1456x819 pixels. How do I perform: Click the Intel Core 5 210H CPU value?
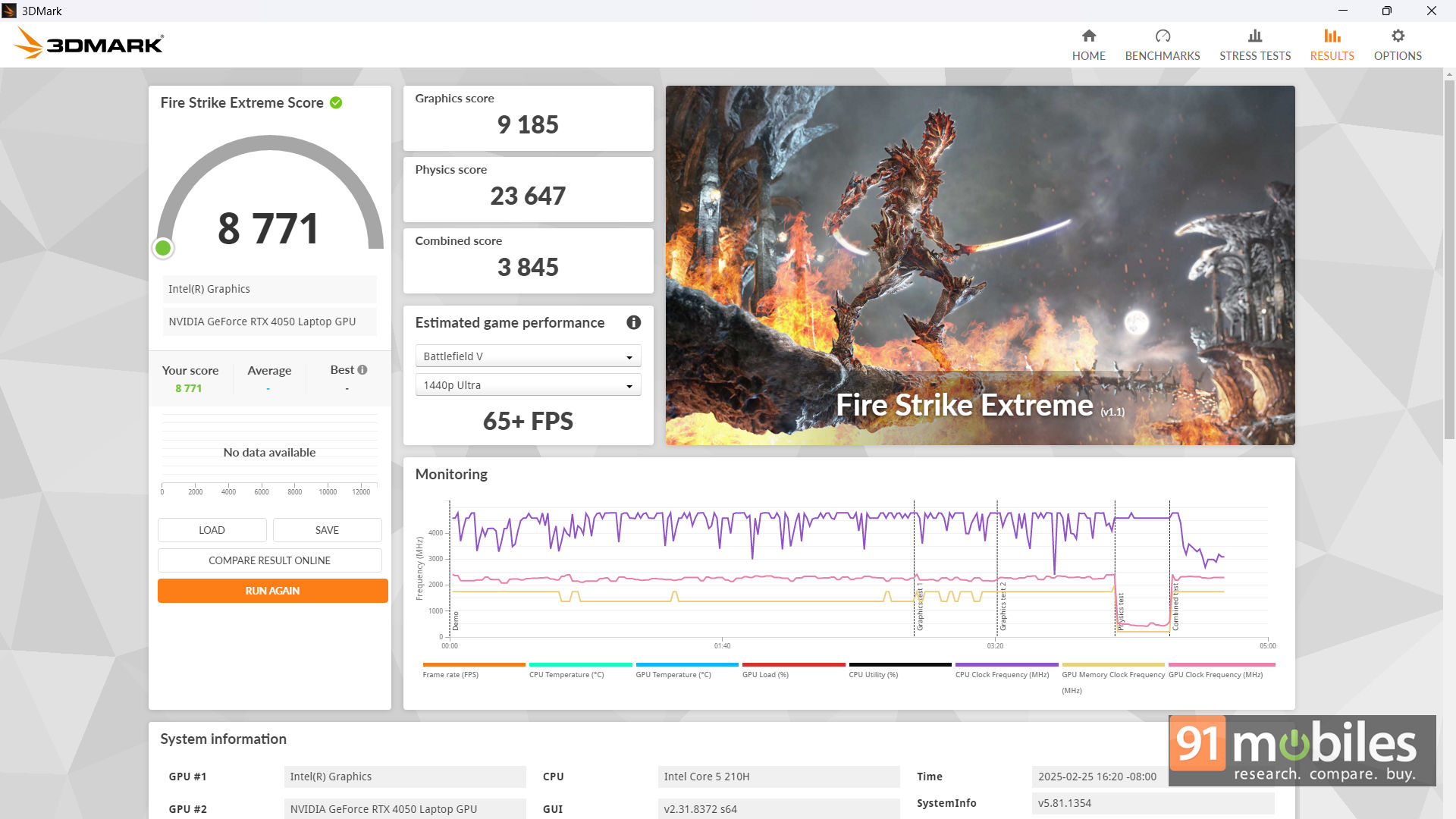tap(779, 777)
